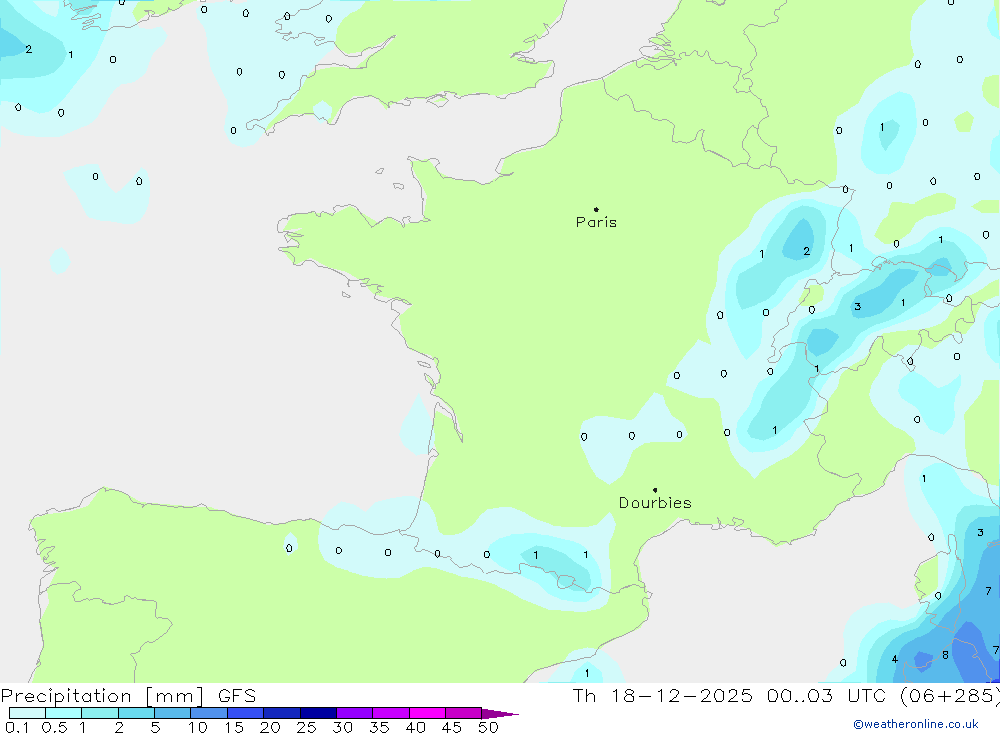This screenshot has height=733, width=1000.
Task: Pick the 25–30 mm legend swatch
Action: [318, 713]
